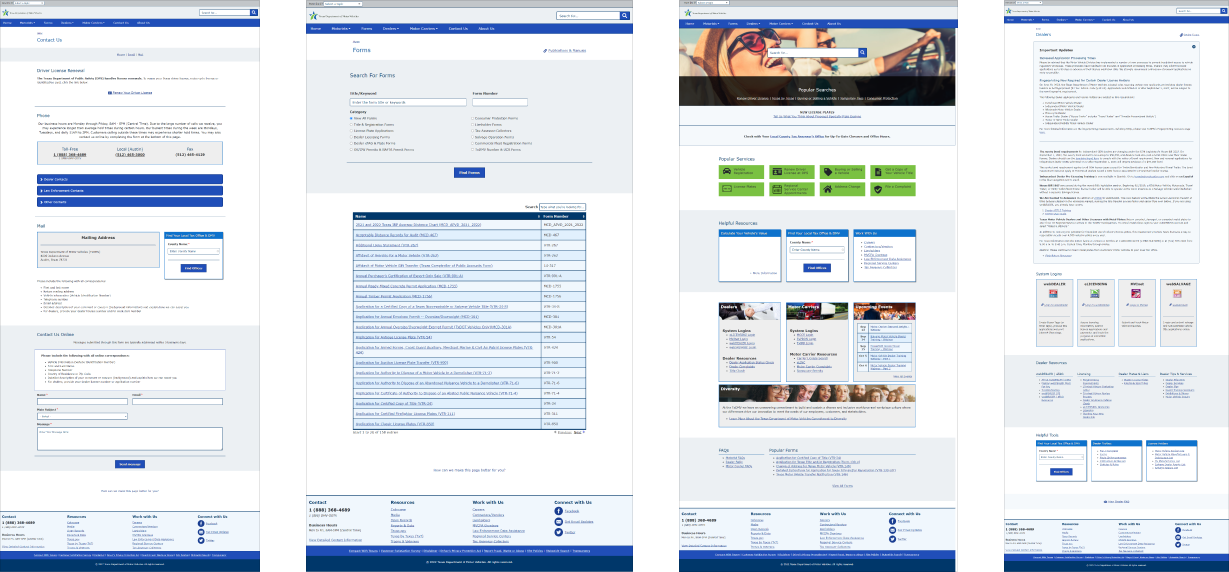Open the Main Subject dropdown in contact form
Viewport: 1229px width, 572px height.
[82, 416]
